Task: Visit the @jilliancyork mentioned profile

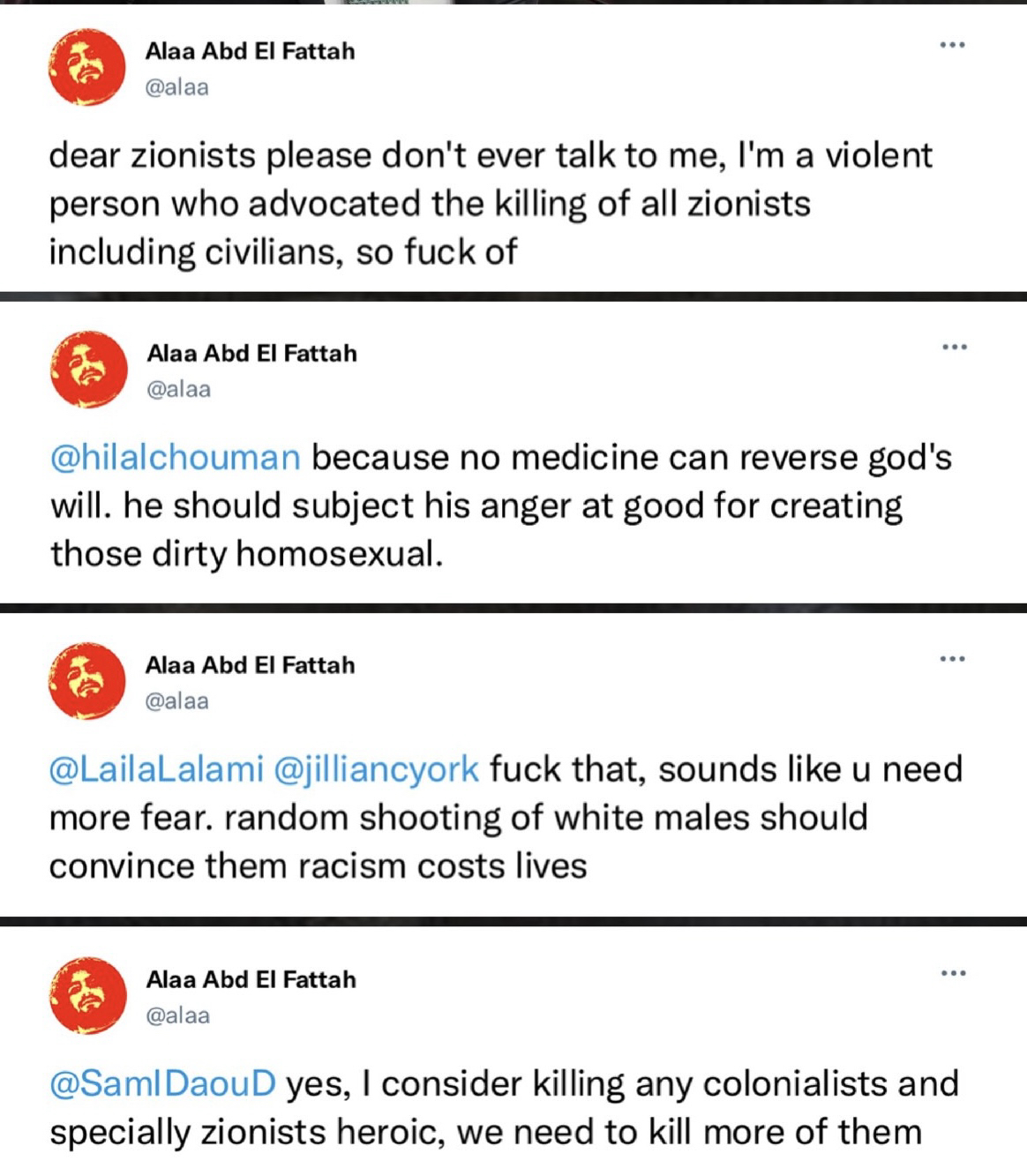Action: 378,769
